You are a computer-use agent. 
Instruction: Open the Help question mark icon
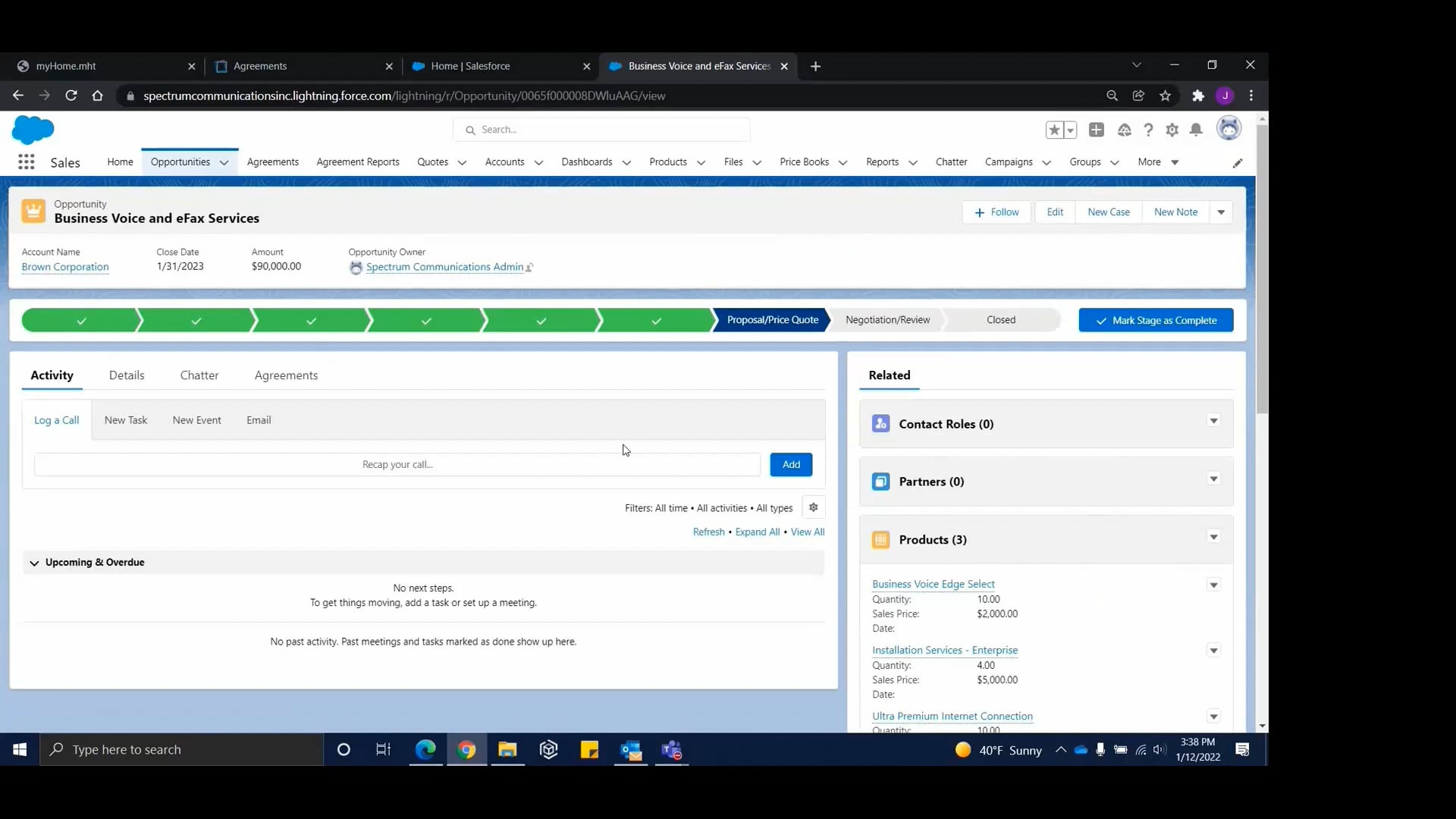1147,130
